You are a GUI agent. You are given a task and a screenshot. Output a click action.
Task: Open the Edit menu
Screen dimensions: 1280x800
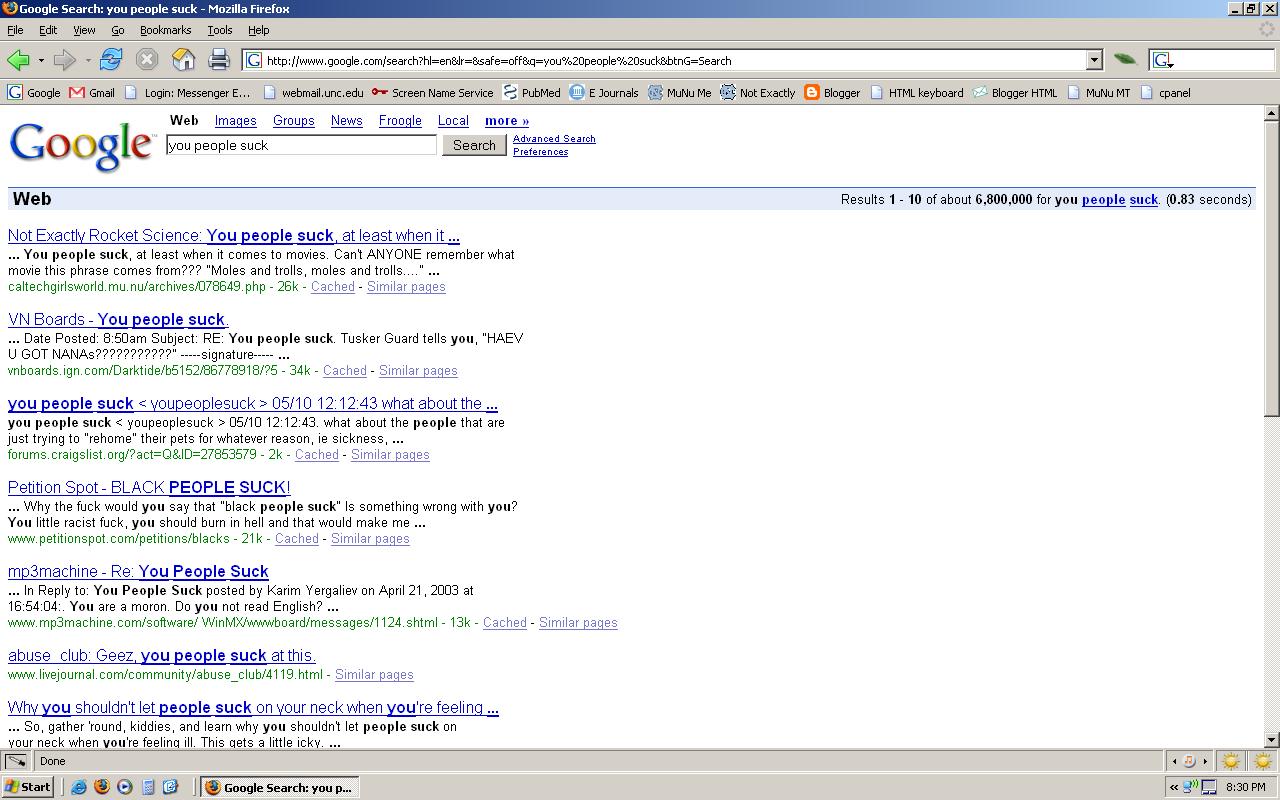[48, 30]
